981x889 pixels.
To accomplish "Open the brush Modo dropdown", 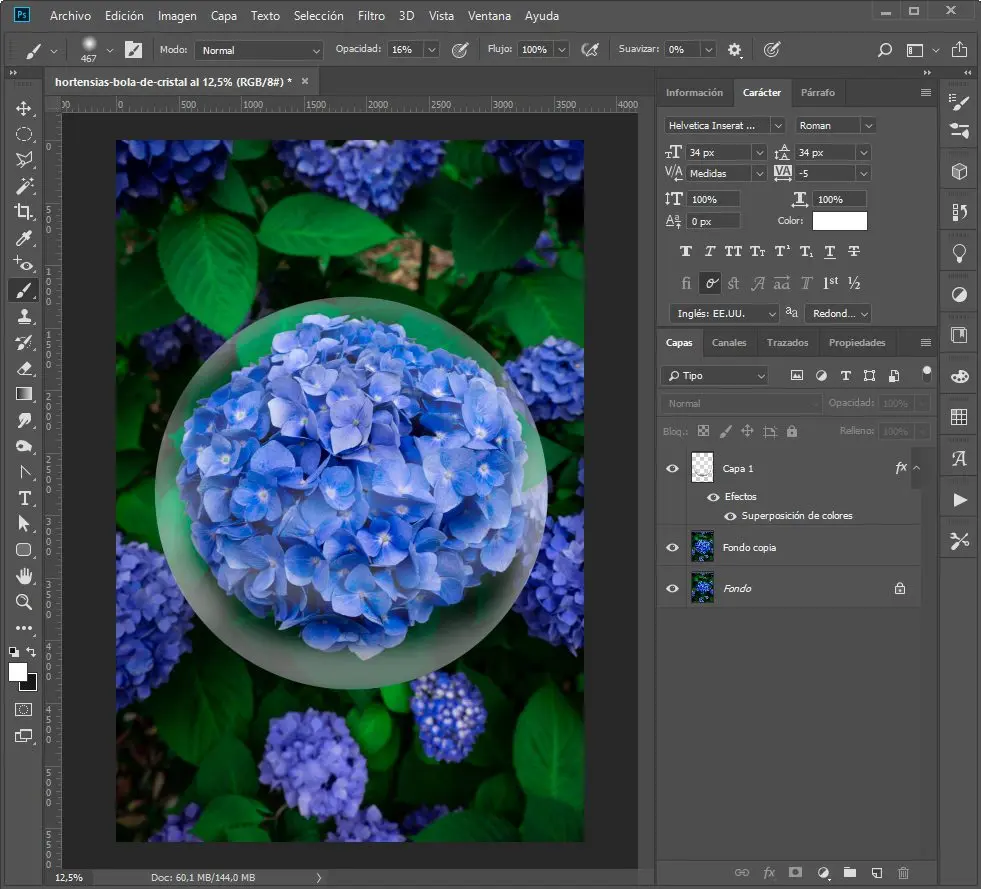I will (259, 50).
